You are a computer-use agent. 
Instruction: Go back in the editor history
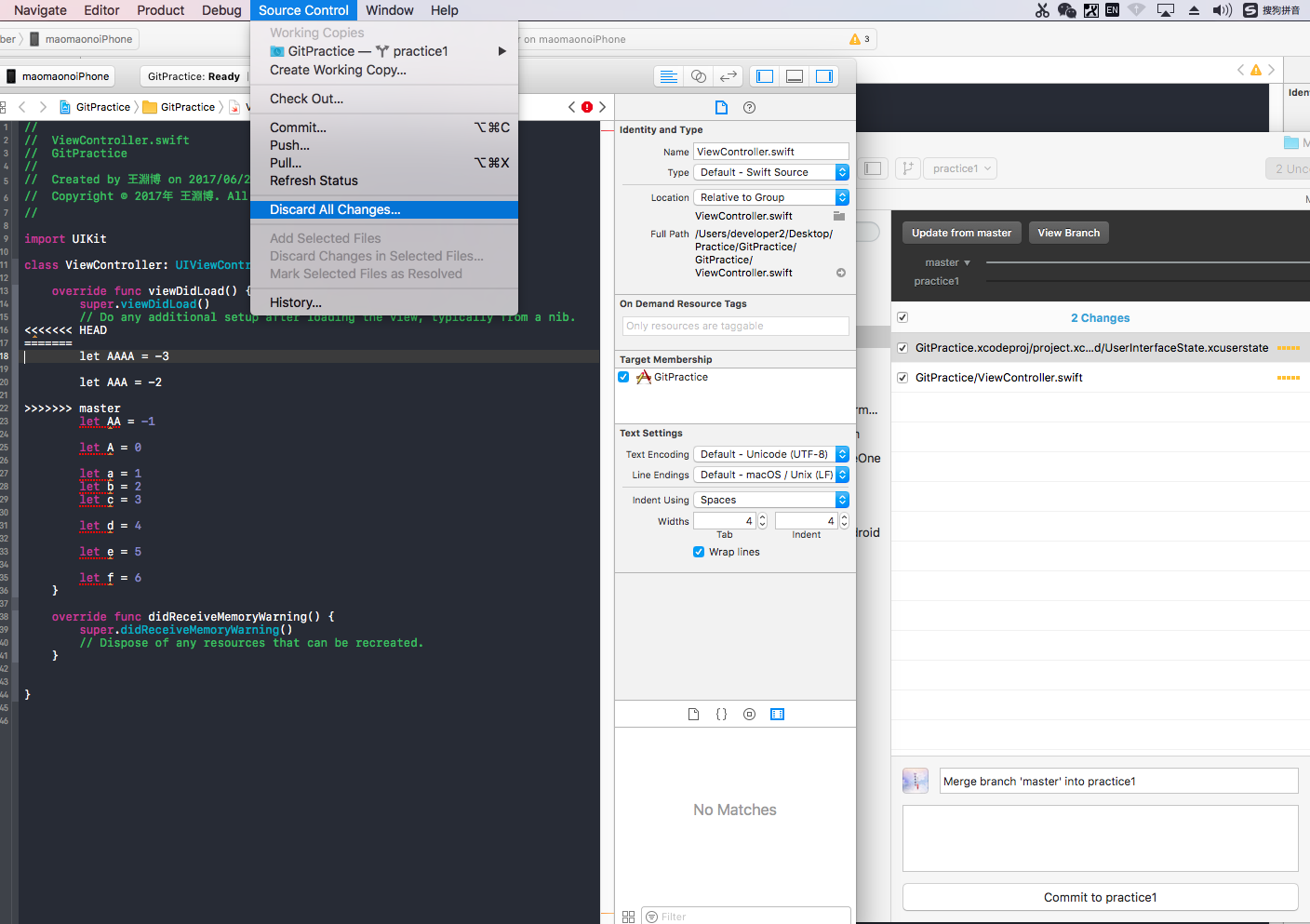(23, 107)
